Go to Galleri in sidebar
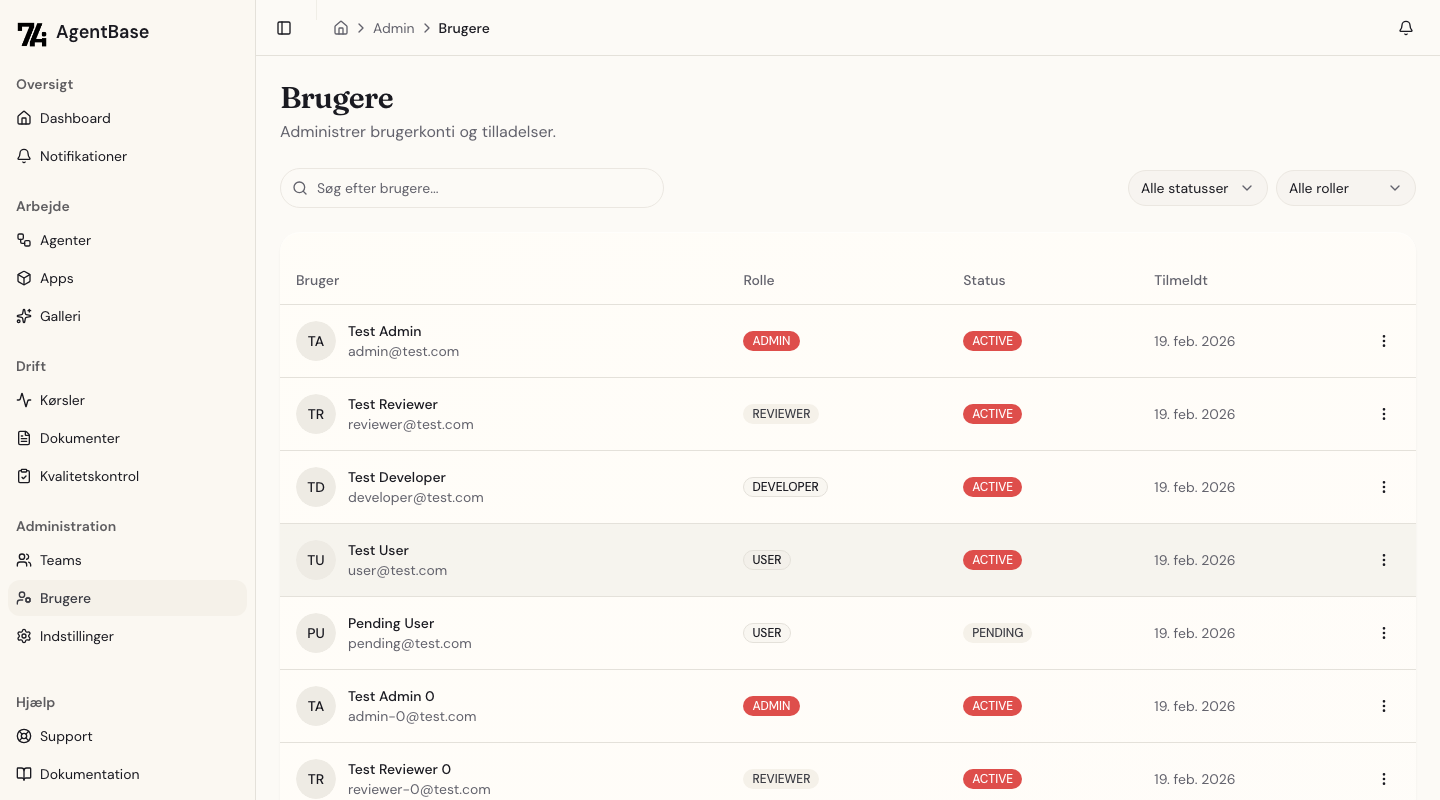The image size is (1440, 800). pyautogui.click(x=60, y=316)
